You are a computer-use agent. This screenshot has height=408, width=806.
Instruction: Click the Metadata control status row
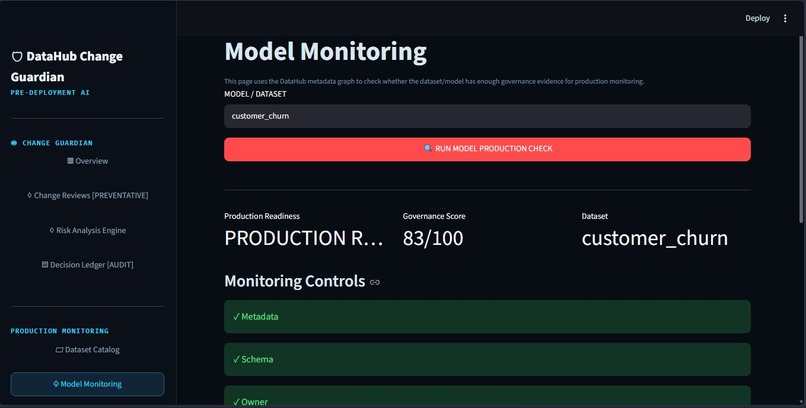[487, 317]
